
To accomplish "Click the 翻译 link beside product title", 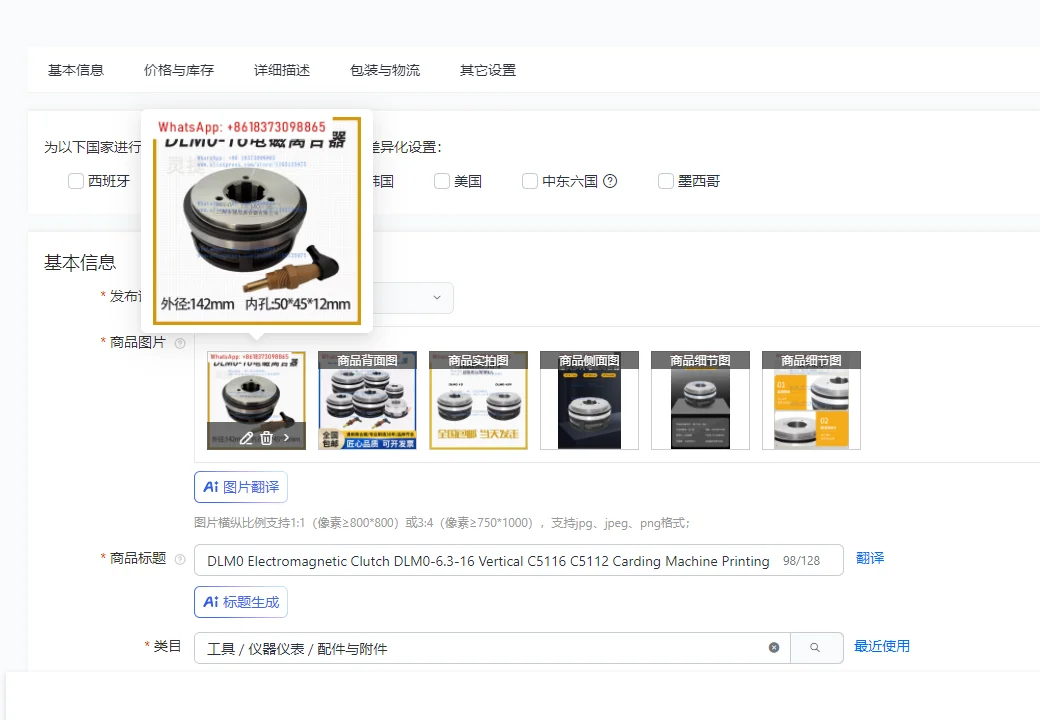I will pos(870,558).
